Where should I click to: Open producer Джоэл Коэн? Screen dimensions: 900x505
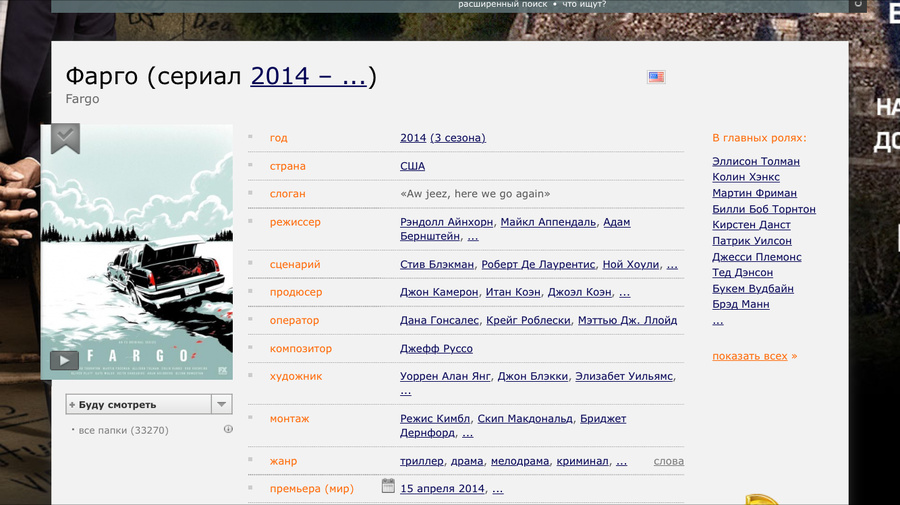580,292
